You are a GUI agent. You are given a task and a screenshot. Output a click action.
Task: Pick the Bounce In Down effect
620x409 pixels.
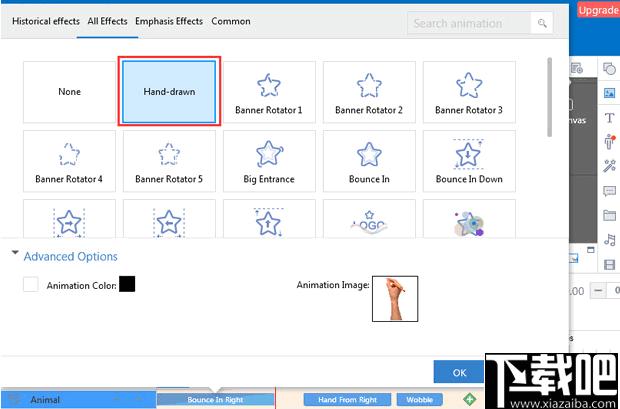click(x=469, y=161)
